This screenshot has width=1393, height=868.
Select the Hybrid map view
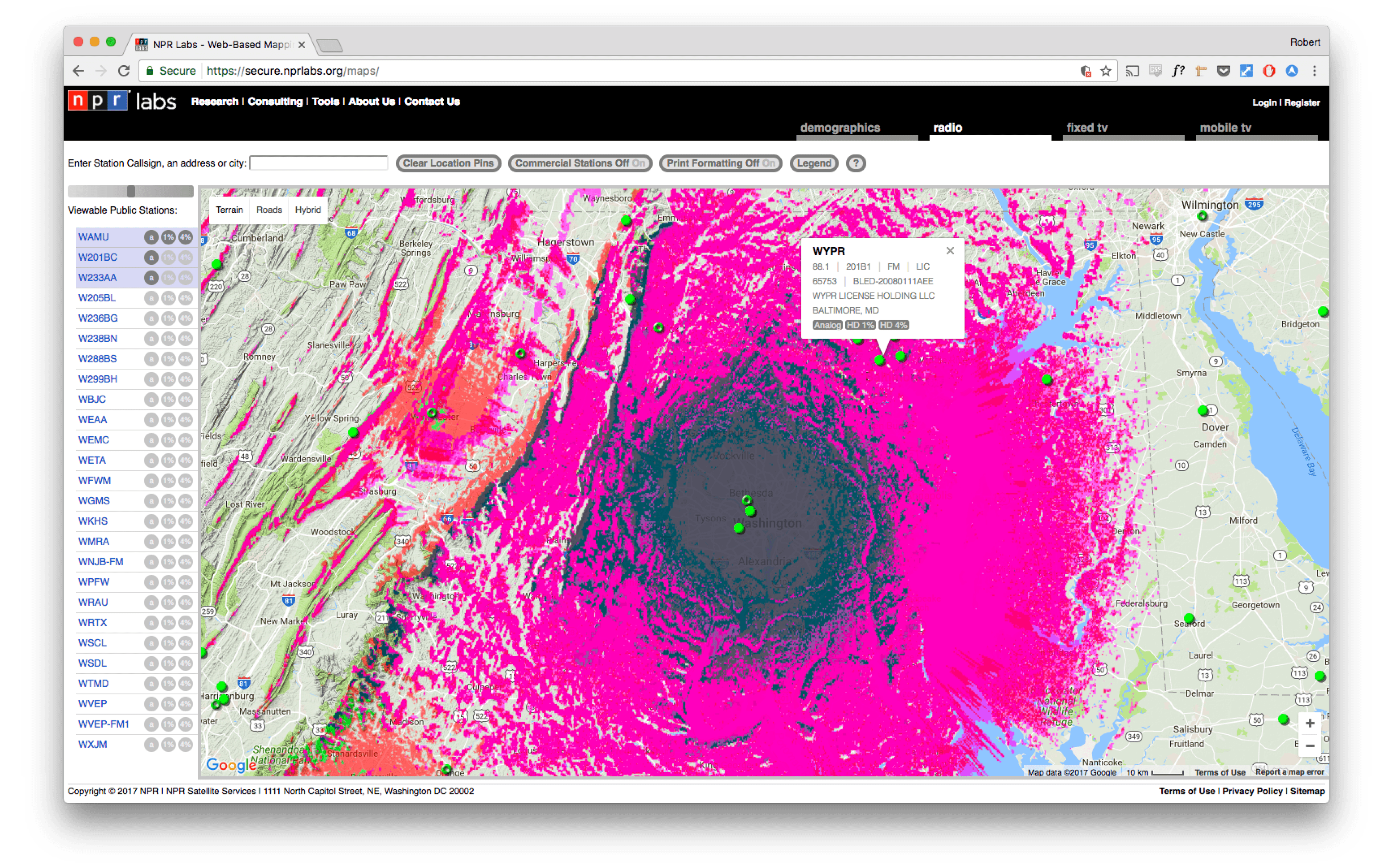308,210
